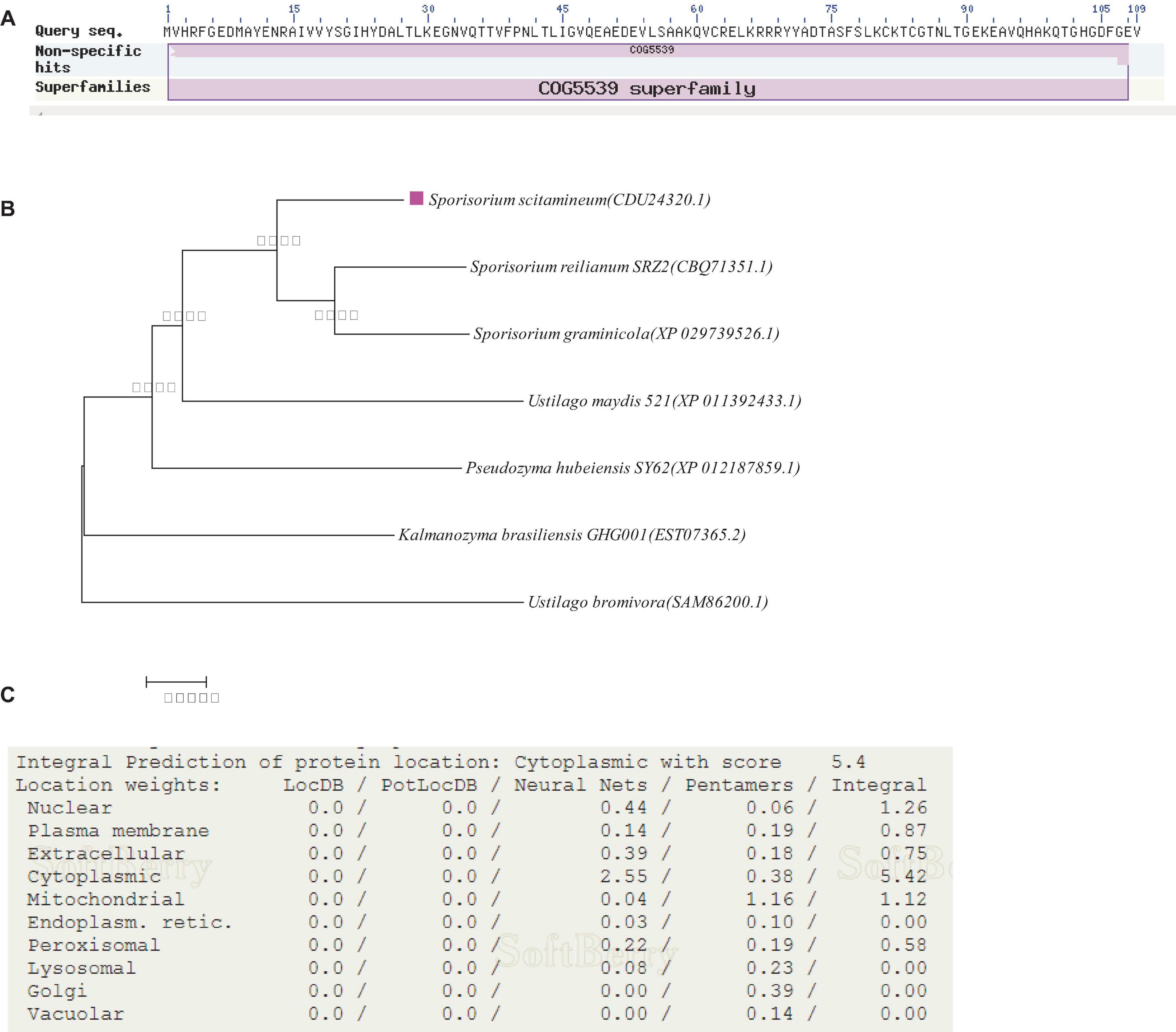Select Ustilago maydis 521(XP 011392433.1) label
The height and width of the screenshot is (1032, 1176).
[665, 401]
